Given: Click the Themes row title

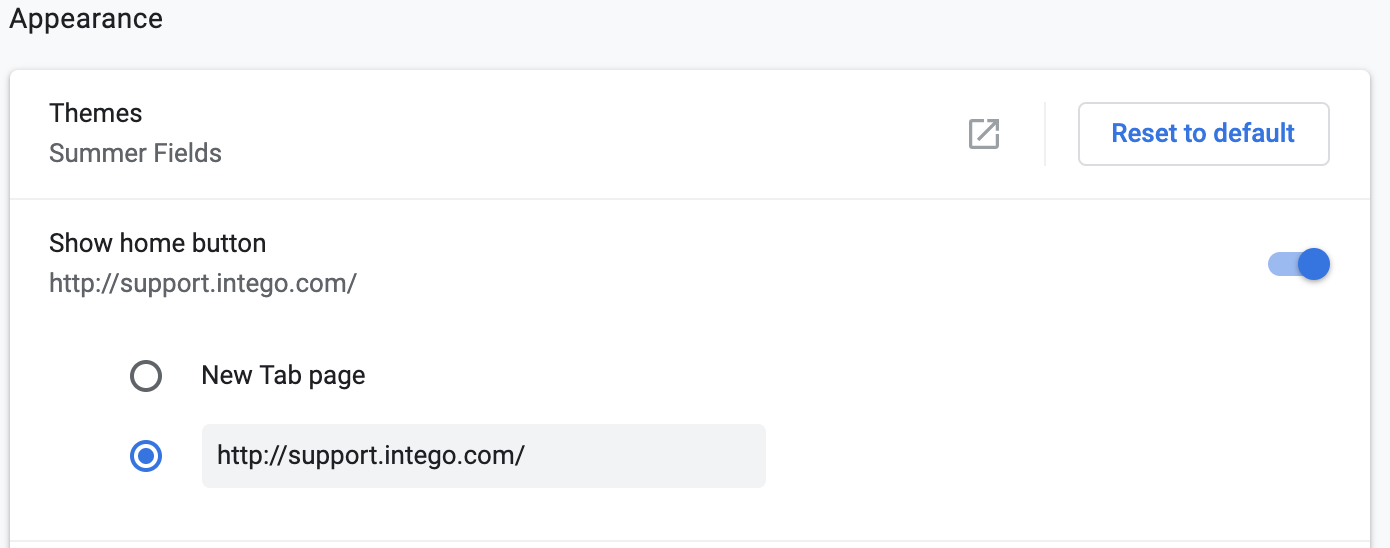Looking at the screenshot, I should 96,113.
